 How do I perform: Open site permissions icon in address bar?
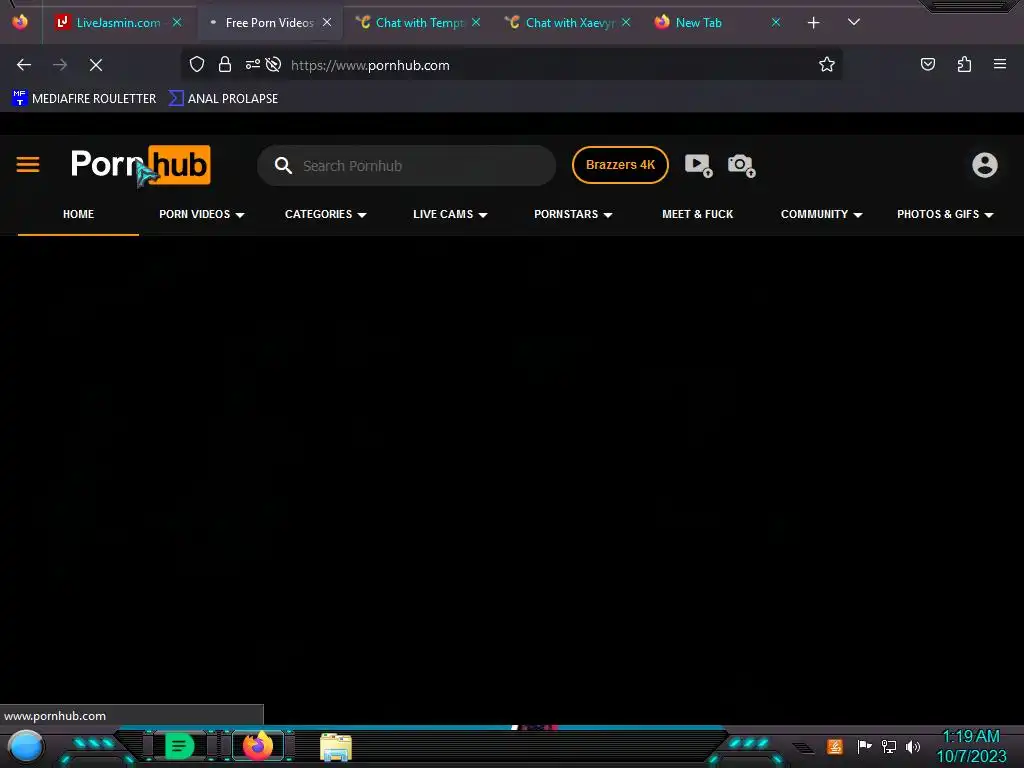[253, 64]
